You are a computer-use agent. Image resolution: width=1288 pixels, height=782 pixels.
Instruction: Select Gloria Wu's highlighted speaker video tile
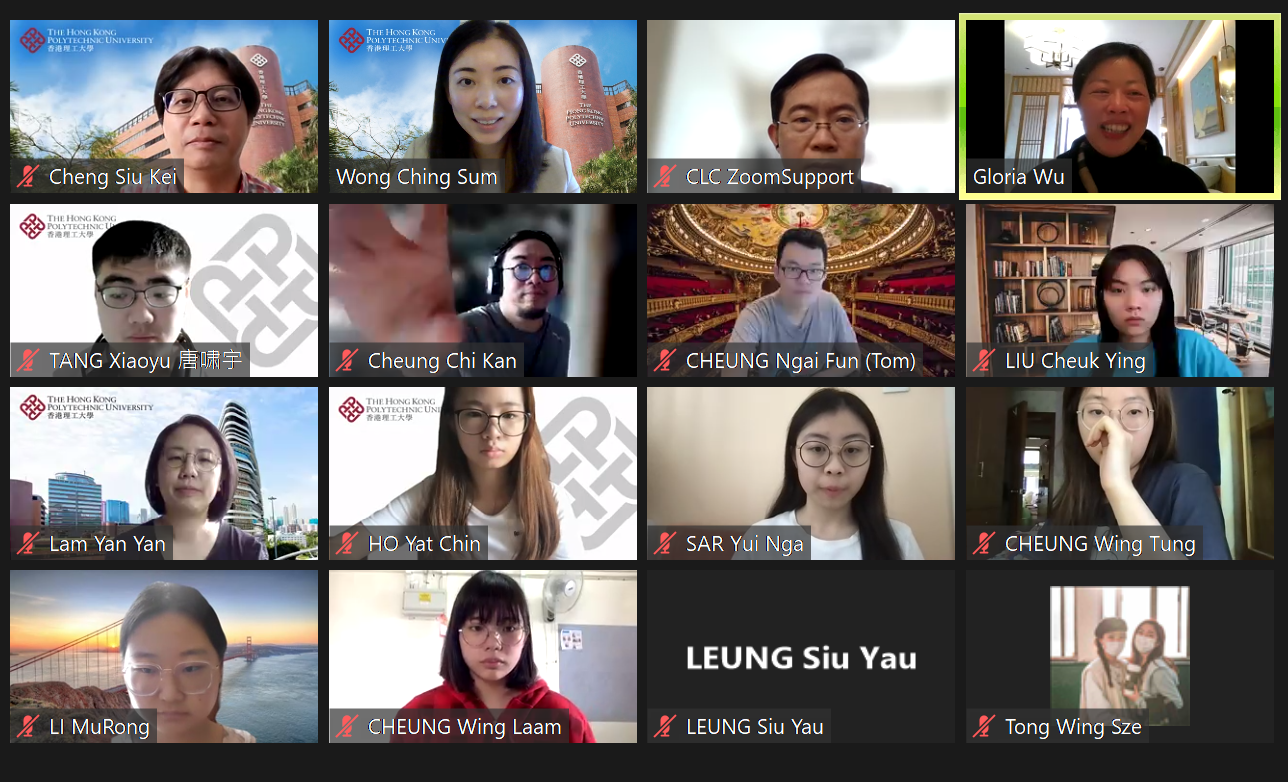pos(1120,106)
